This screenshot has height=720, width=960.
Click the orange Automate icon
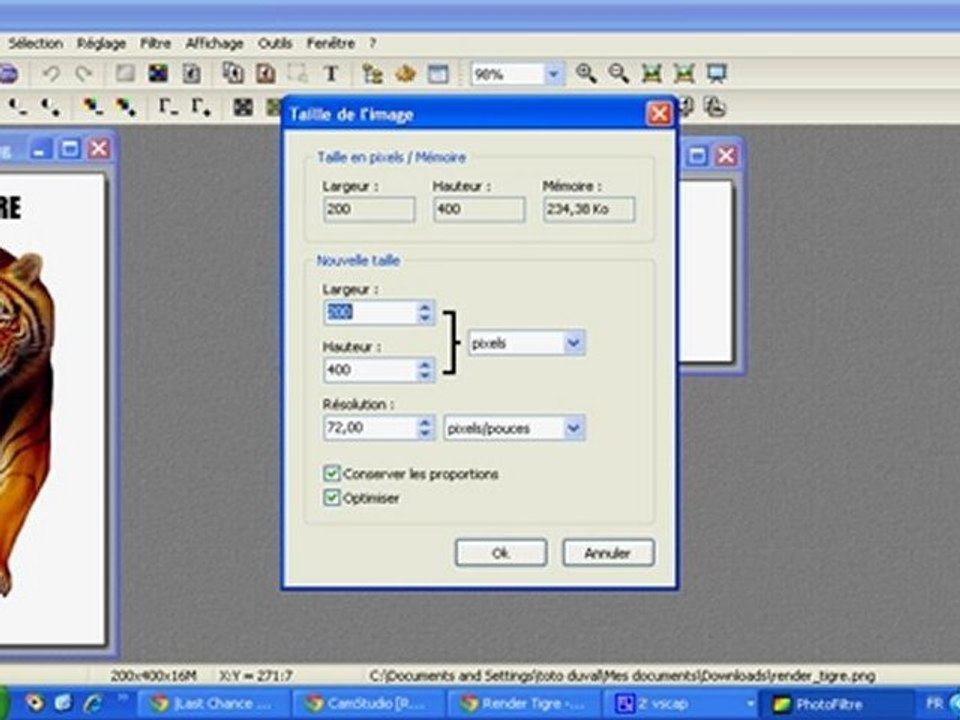pos(405,73)
